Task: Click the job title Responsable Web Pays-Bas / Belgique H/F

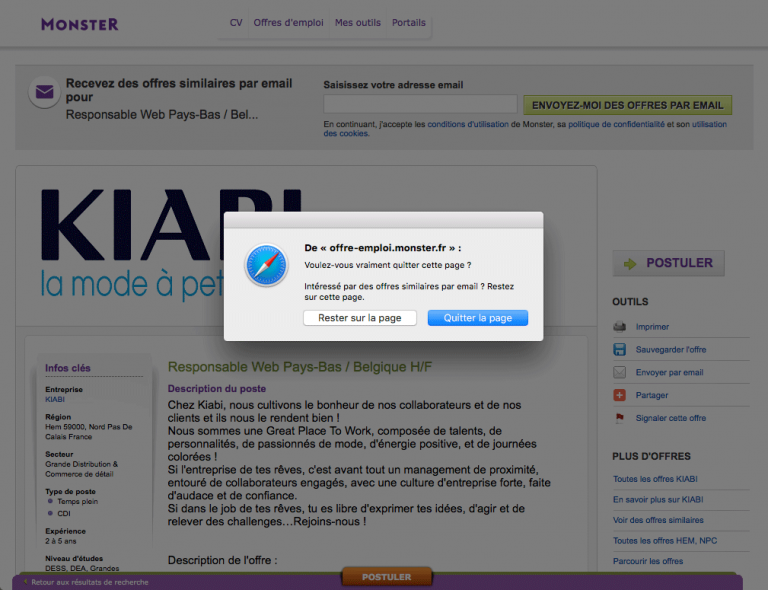Action: tap(300, 367)
